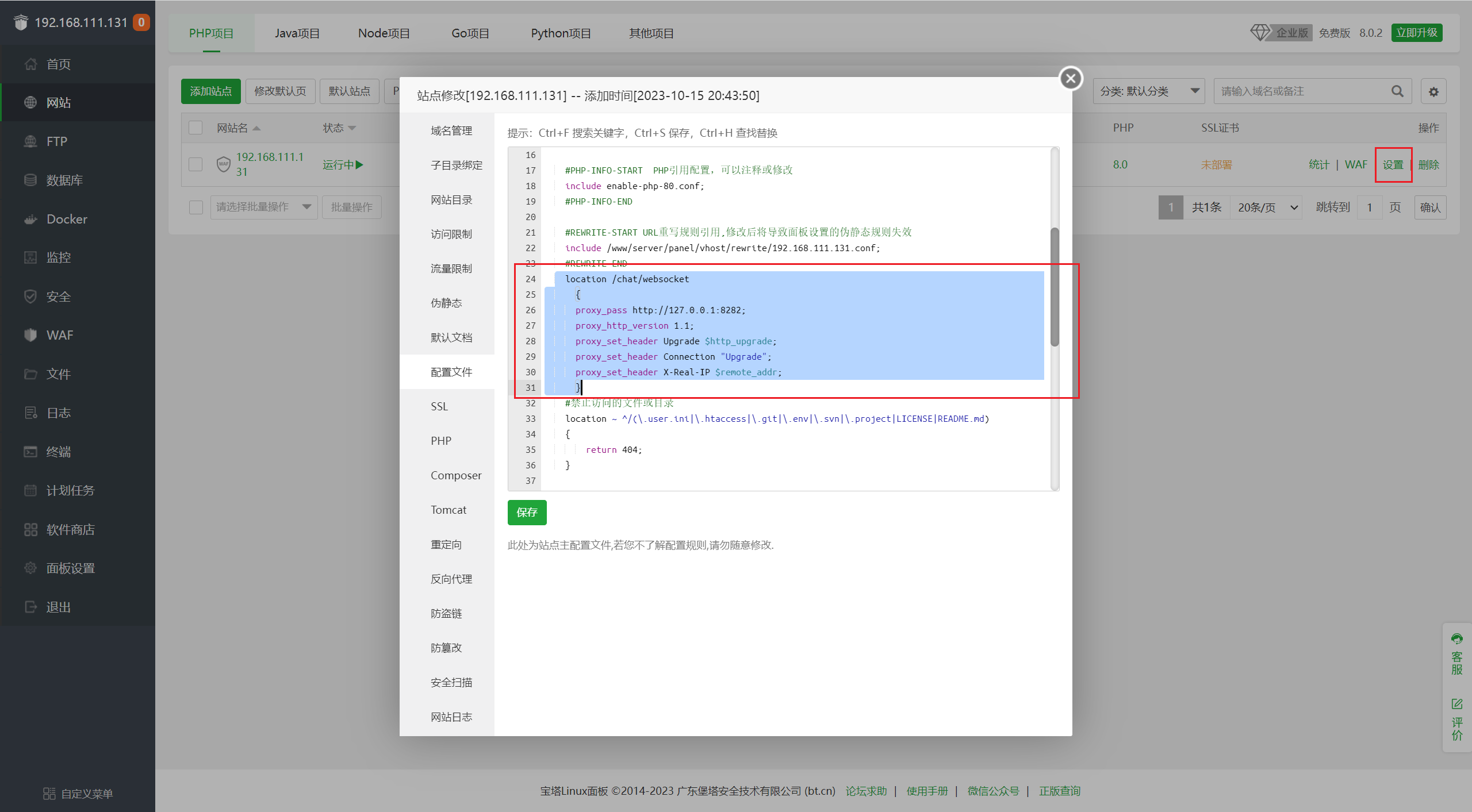Click the Docker whale icon in sidebar
This screenshot has width=1472, height=812.
(x=30, y=219)
